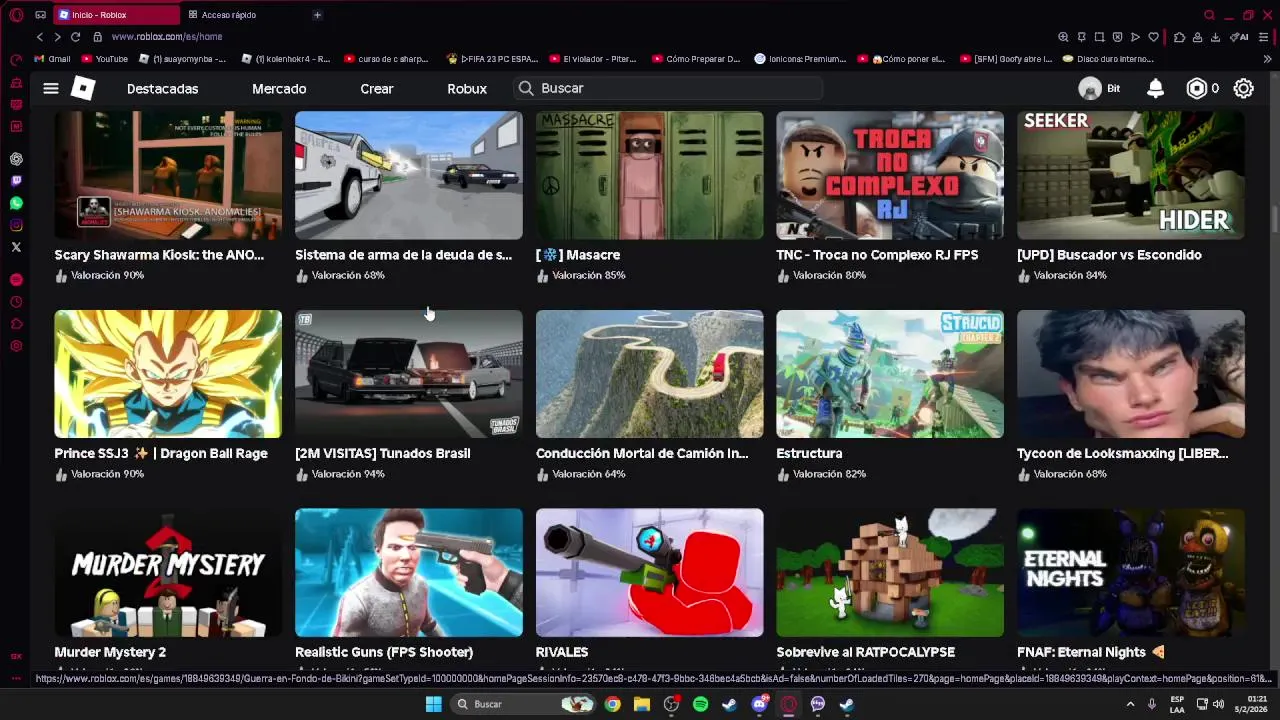Viewport: 1280px width, 720px height.
Task: Open the WhatsApp sidebar icon
Action: tap(16, 203)
